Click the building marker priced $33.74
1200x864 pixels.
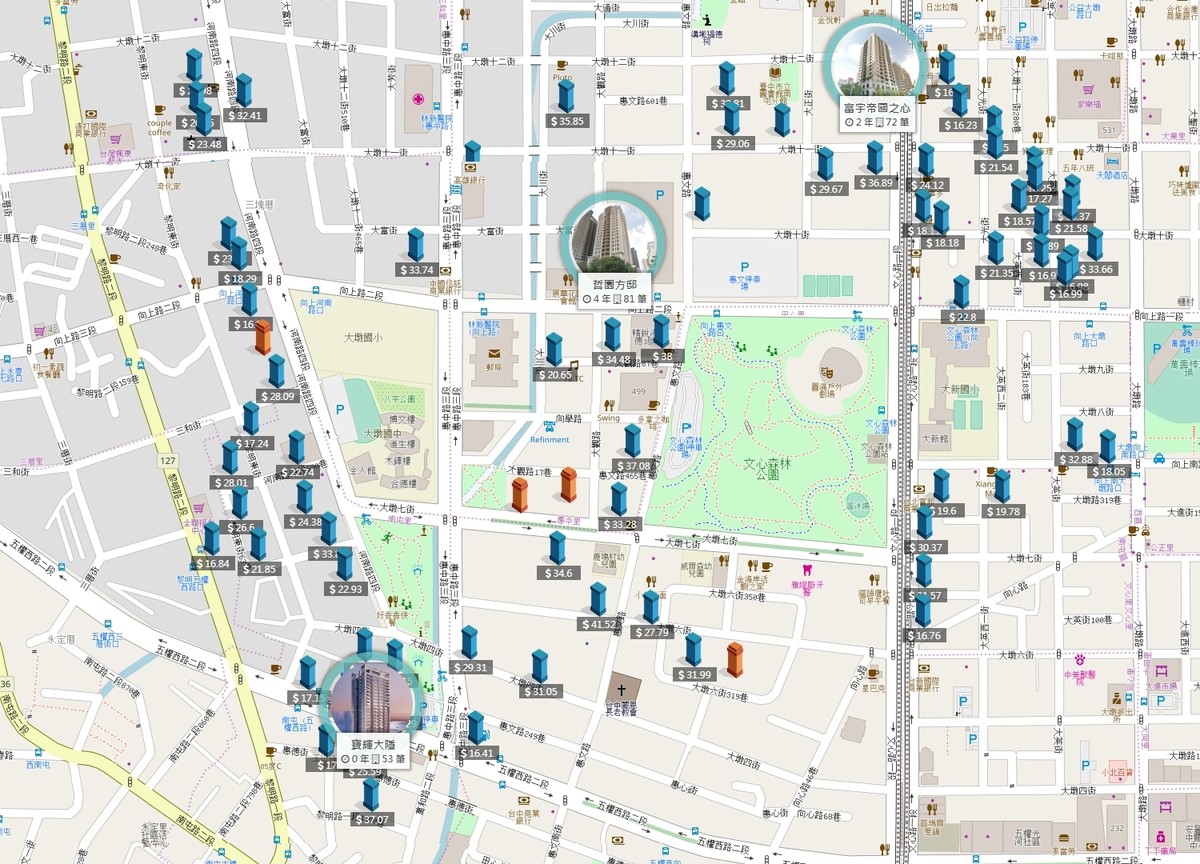pos(416,245)
